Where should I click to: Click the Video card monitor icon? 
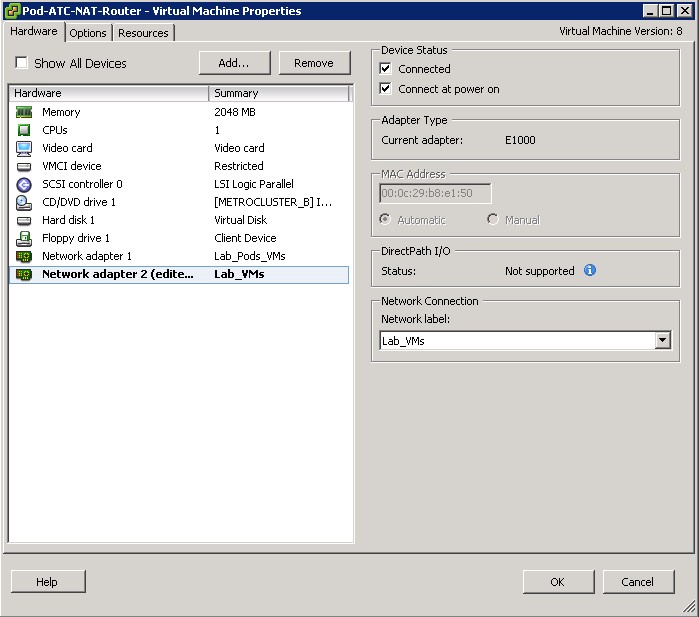coord(24,148)
